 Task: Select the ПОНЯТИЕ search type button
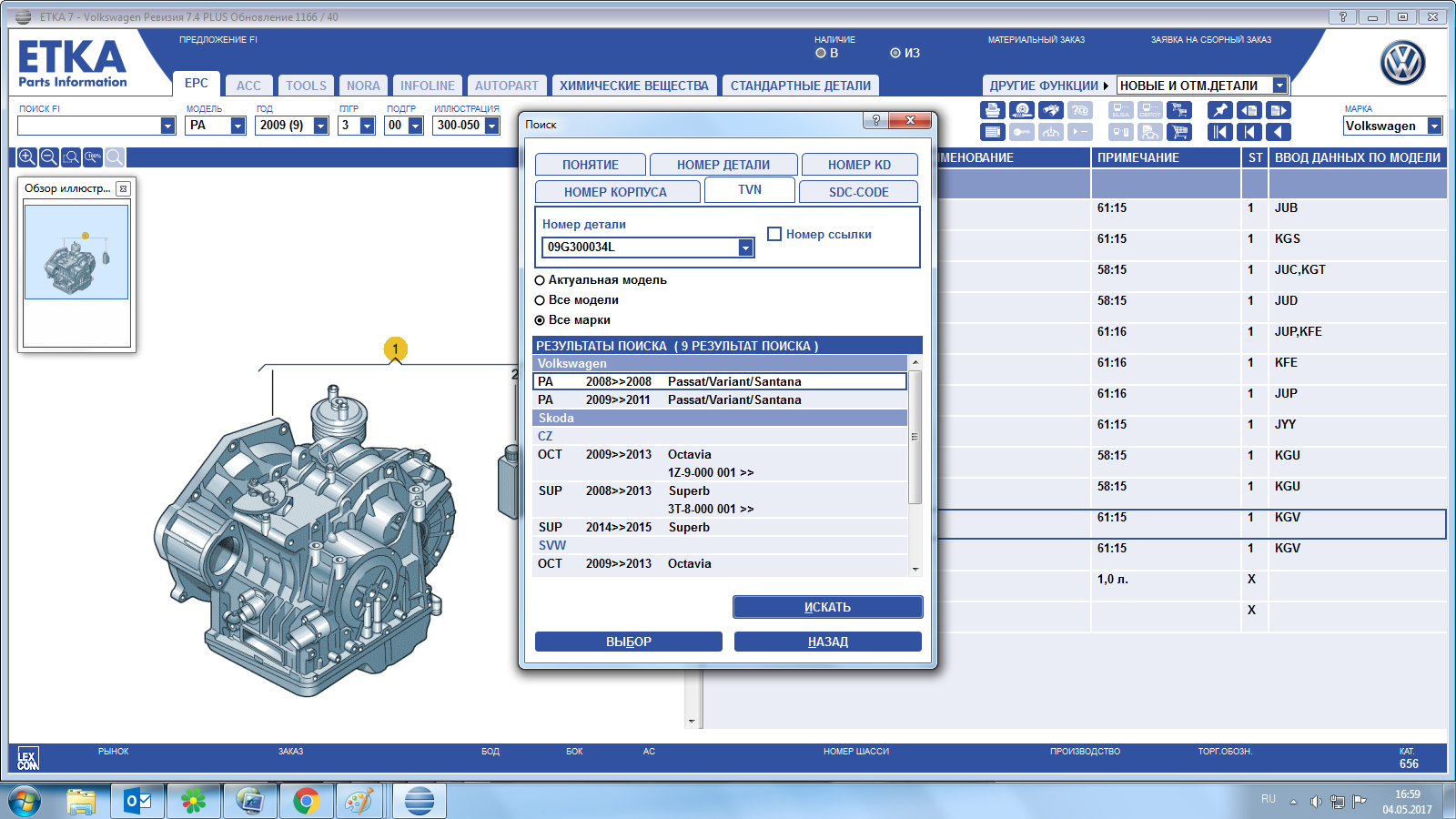click(x=591, y=165)
